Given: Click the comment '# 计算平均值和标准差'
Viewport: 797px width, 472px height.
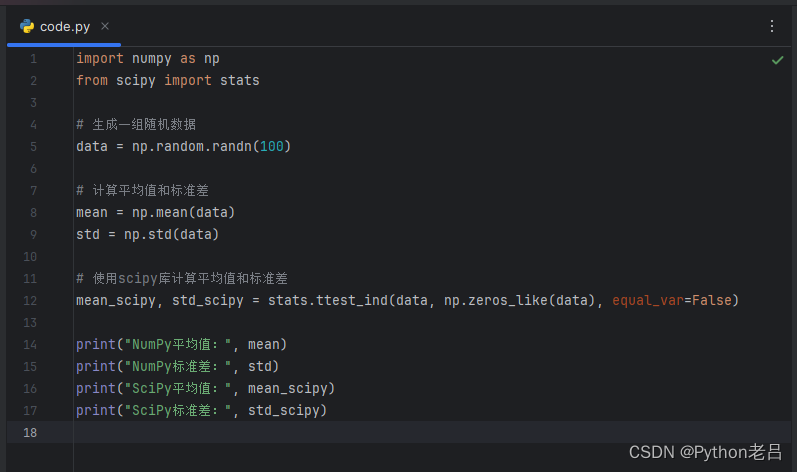Looking at the screenshot, I should tap(142, 191).
